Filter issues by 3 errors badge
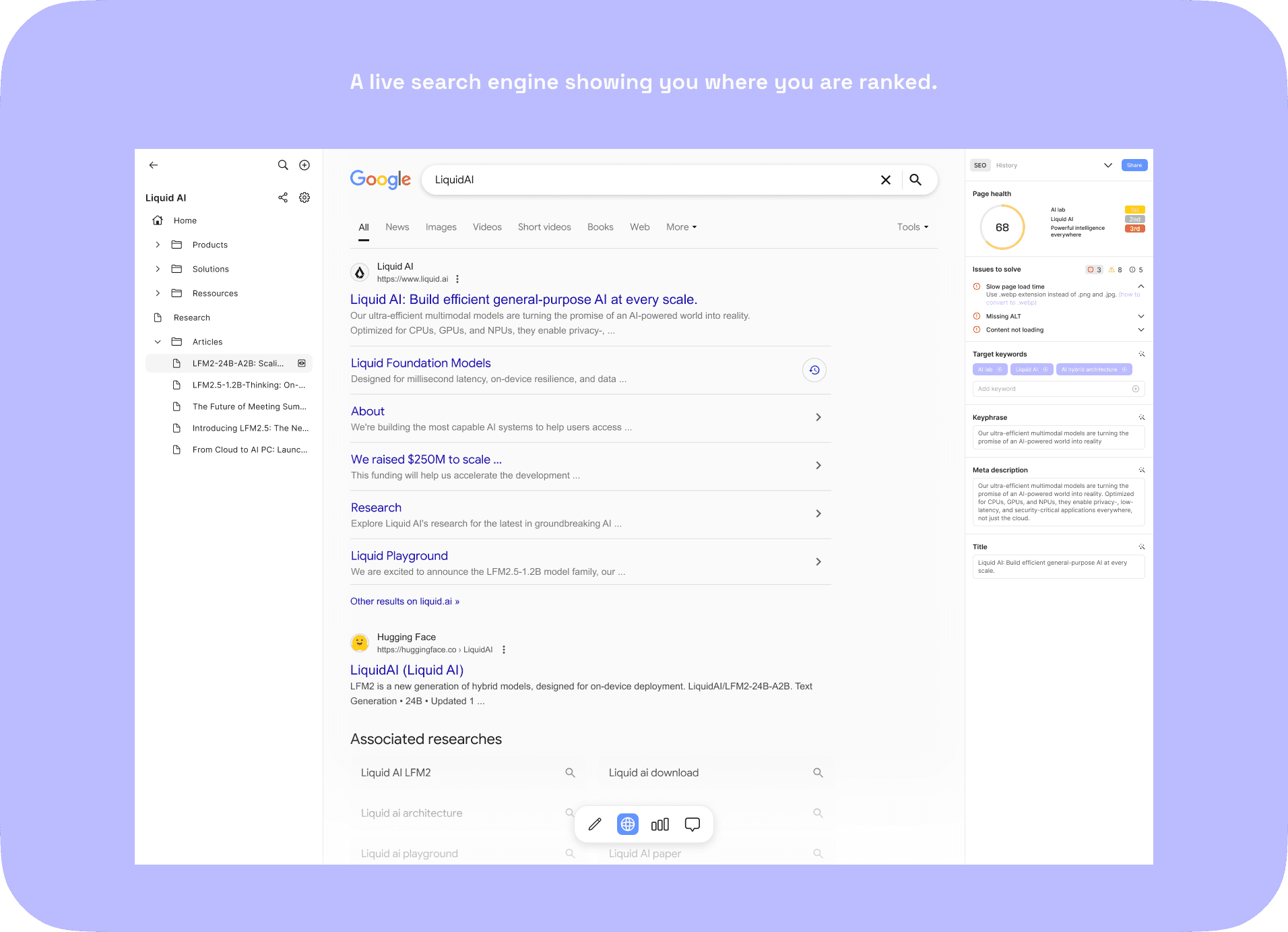 (1094, 270)
